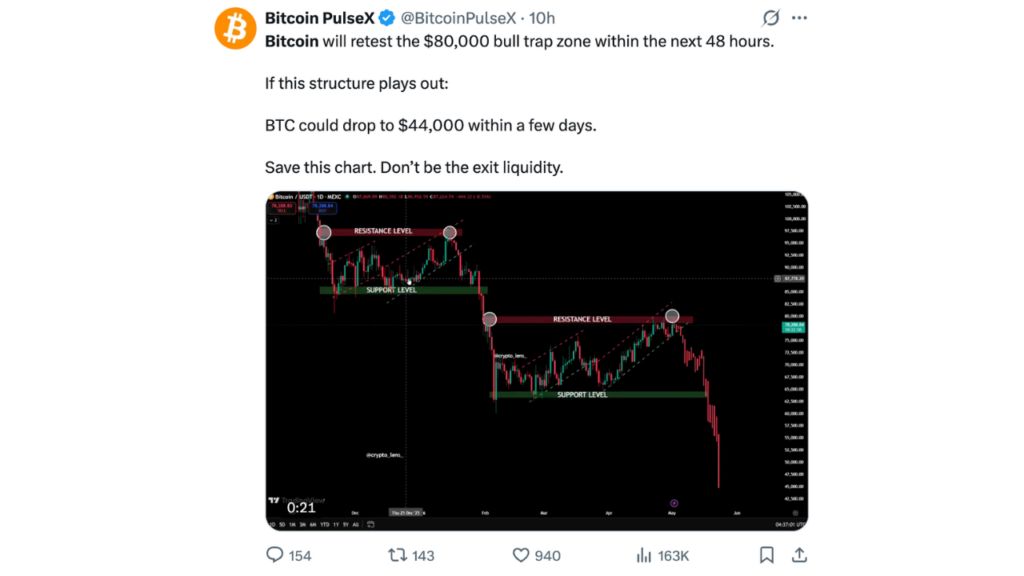Repost the tweet with 143 reposts
The height and width of the screenshot is (576, 1024).
[397, 555]
